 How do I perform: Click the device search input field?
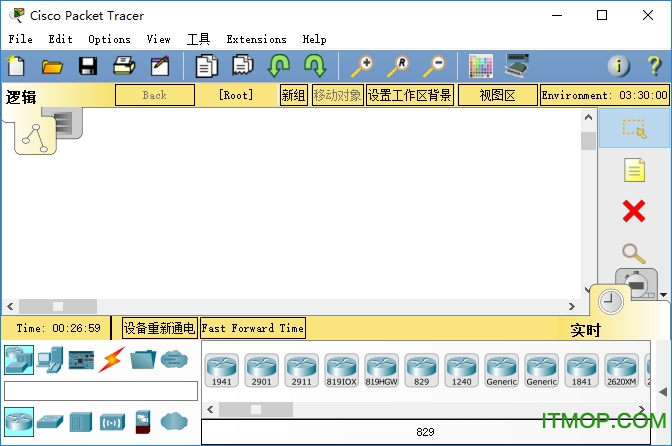pos(101,390)
